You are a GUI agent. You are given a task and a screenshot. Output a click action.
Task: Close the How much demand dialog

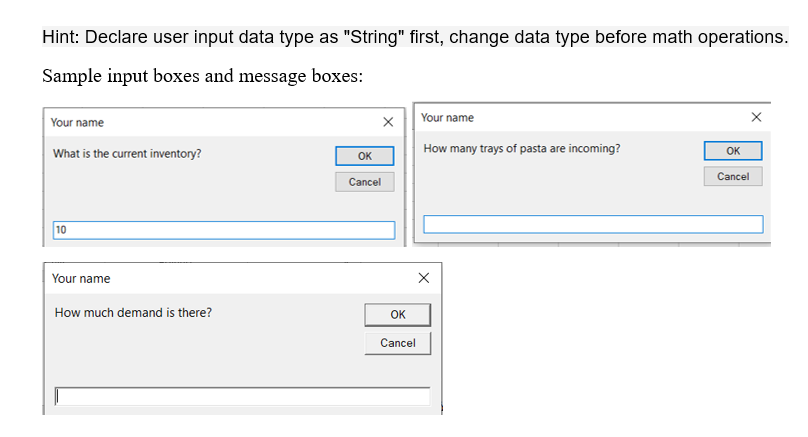pyautogui.click(x=424, y=278)
